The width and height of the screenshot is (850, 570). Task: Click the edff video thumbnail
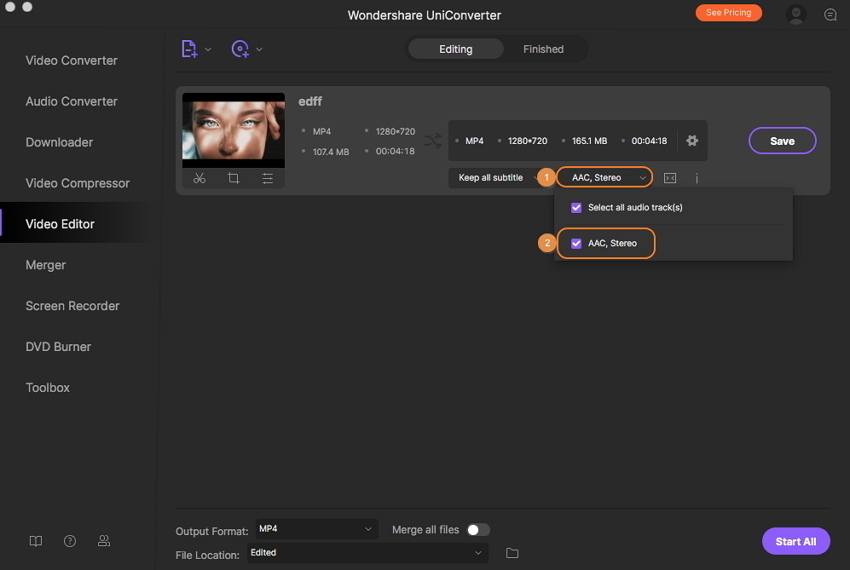tap(233, 130)
